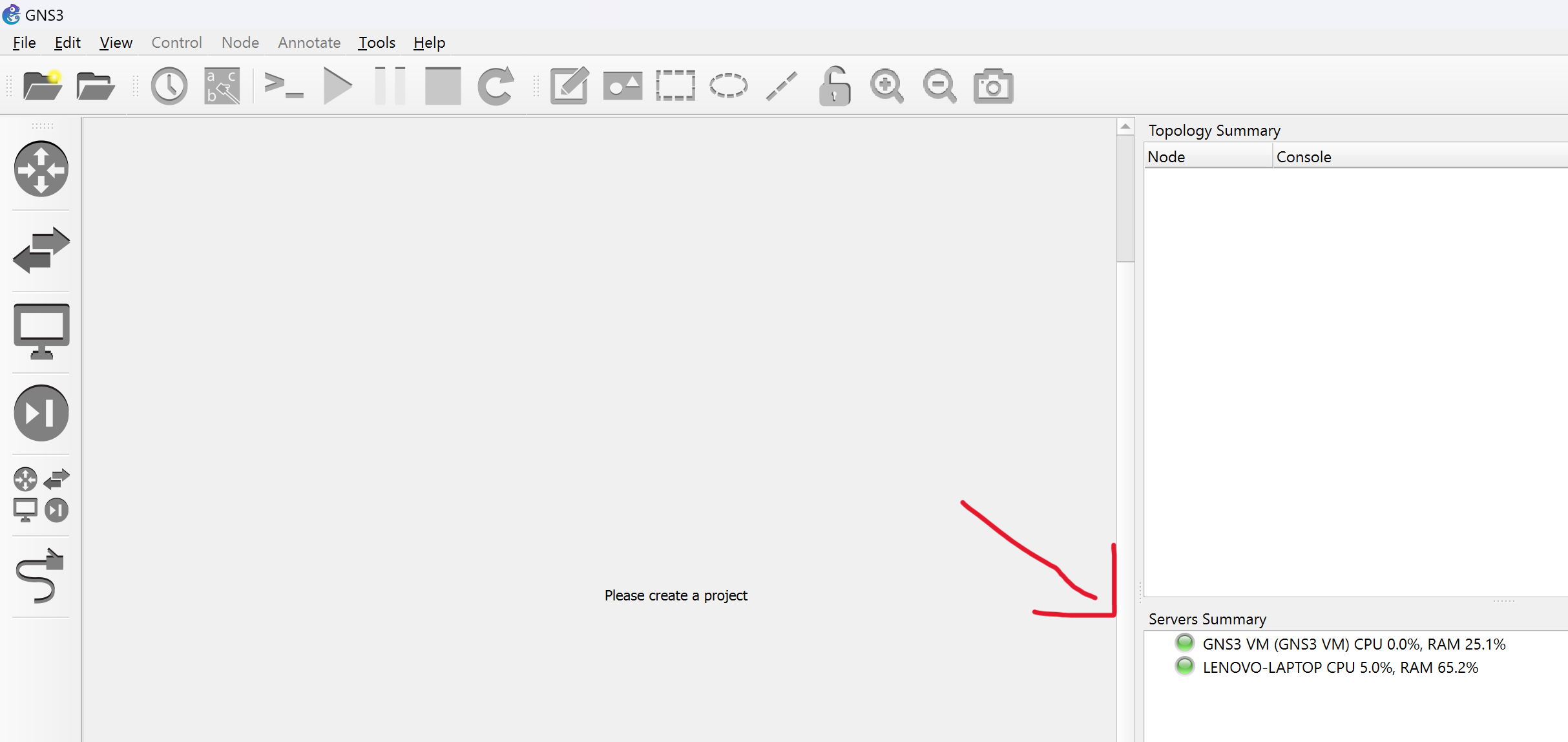This screenshot has height=742, width=1568.
Task: Open project using the folder toolbar icon
Action: coord(95,85)
